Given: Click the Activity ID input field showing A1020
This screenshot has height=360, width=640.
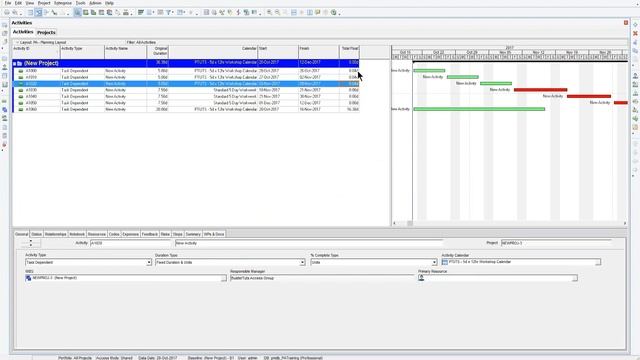Looking at the screenshot, I should [130, 243].
